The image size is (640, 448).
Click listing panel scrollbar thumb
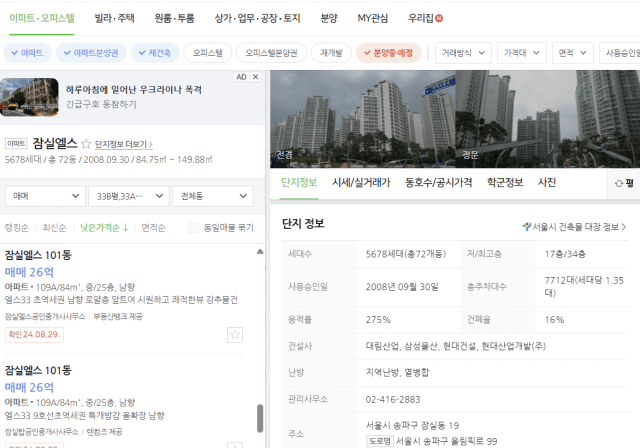click(x=260, y=418)
